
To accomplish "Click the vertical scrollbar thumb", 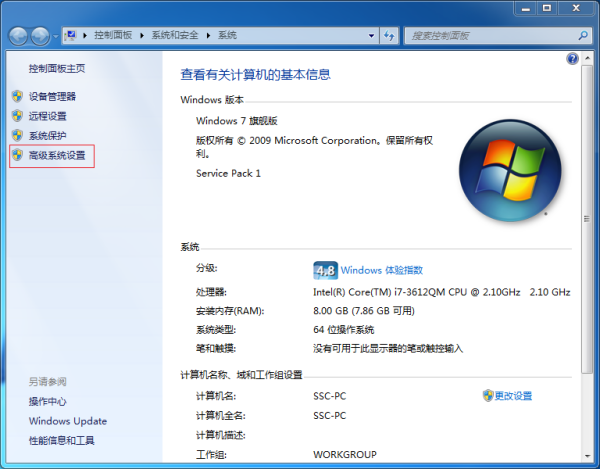I will click(x=587, y=219).
